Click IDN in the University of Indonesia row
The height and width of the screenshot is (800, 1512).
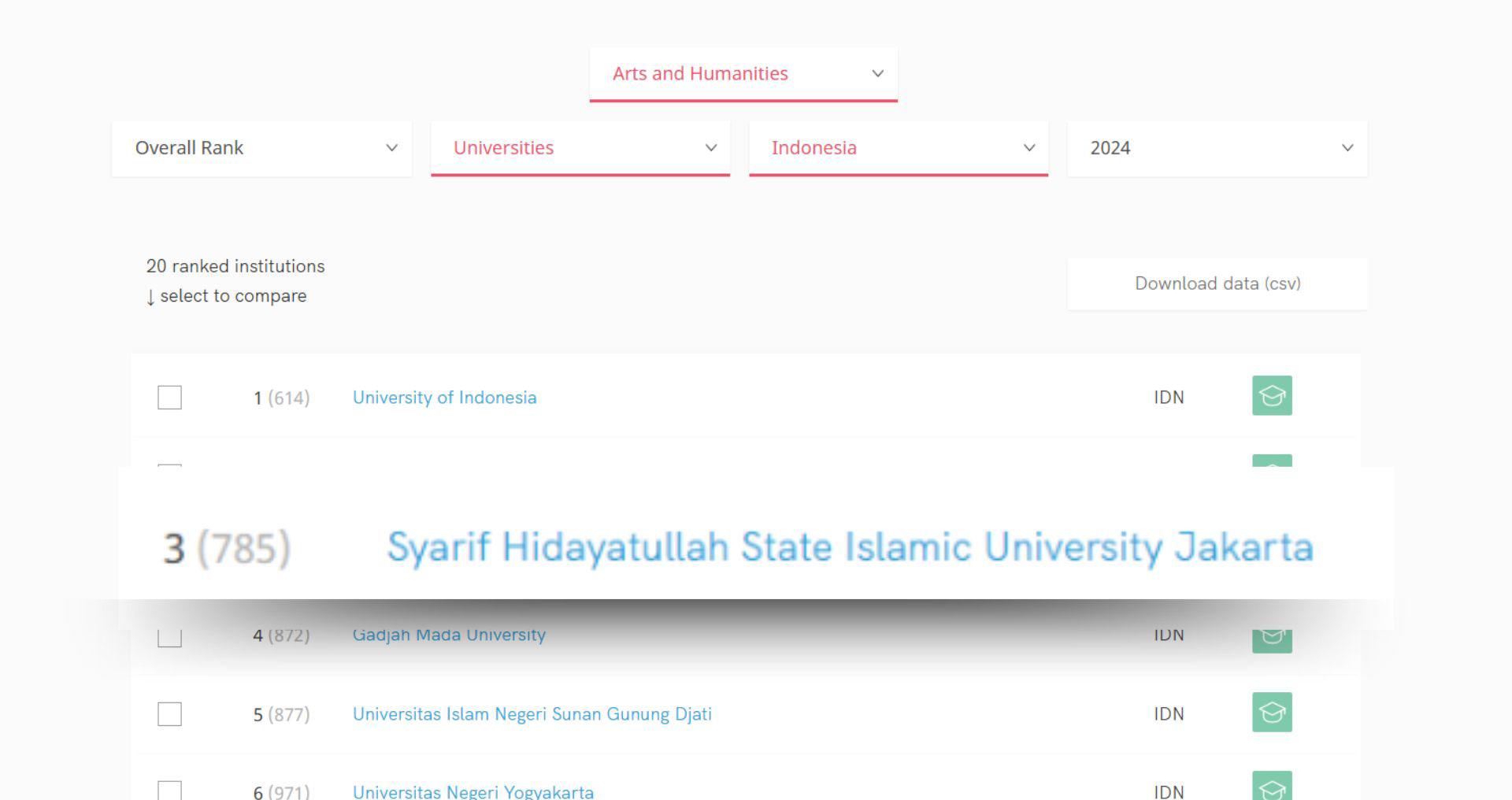[1169, 398]
